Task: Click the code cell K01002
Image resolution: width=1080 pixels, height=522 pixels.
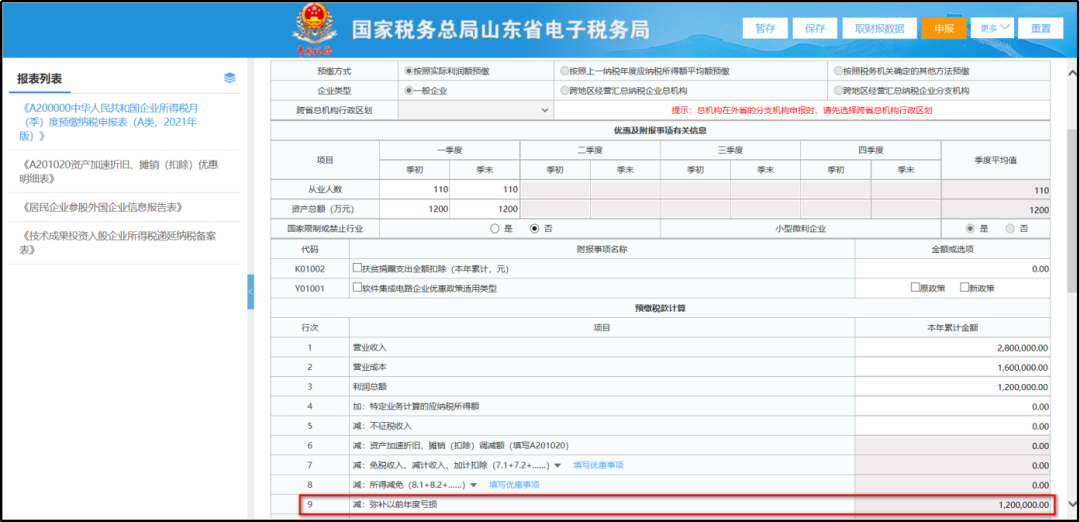Action: pos(310,269)
